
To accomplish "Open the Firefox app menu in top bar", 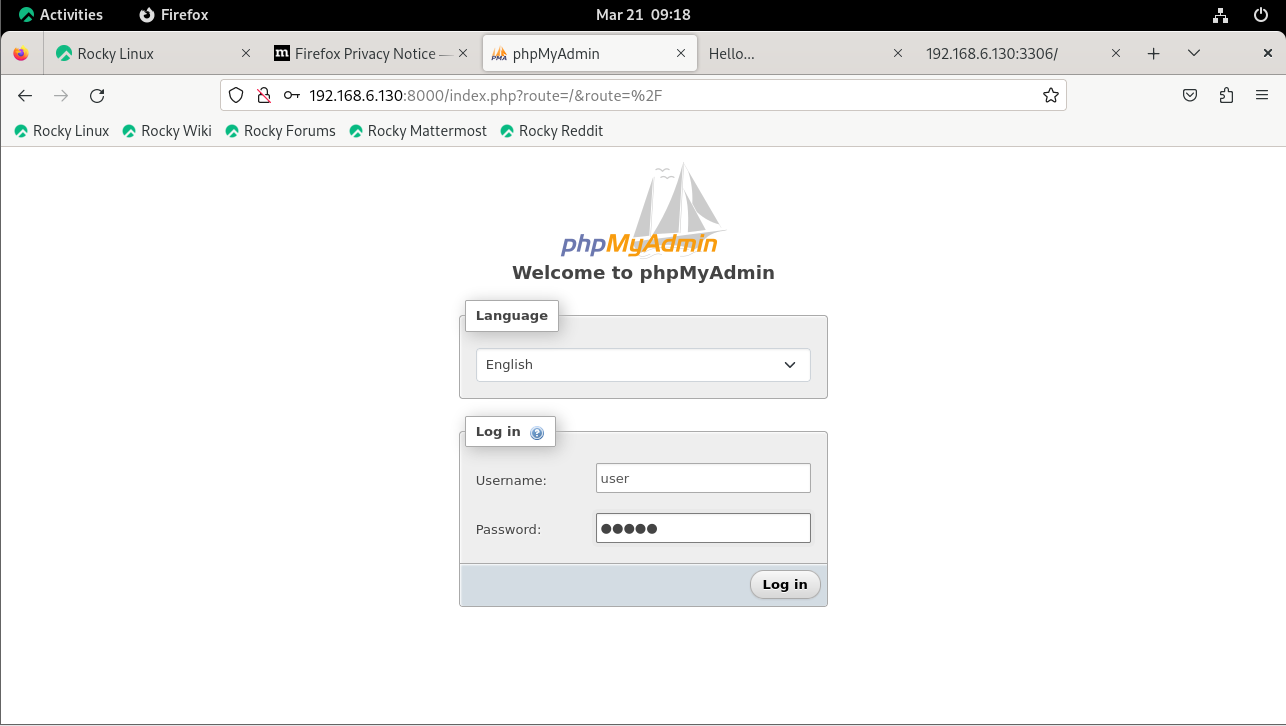I will 174,15.
